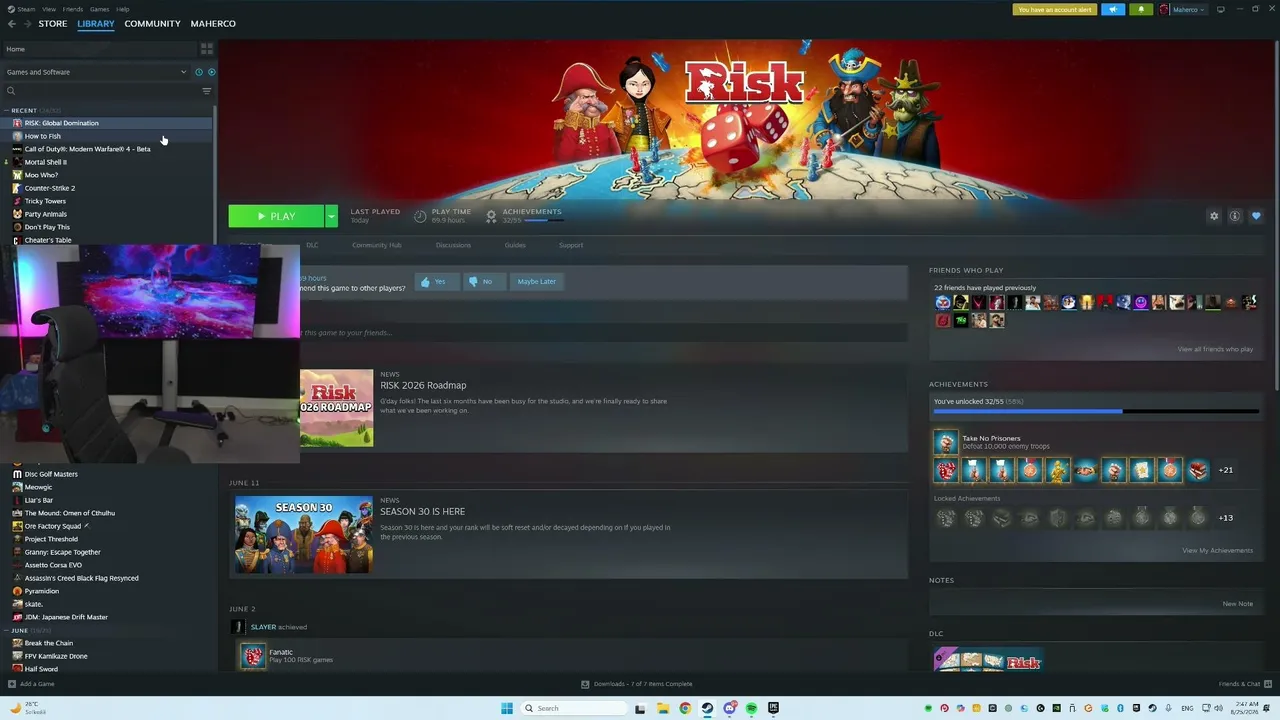Viewport: 1280px width, 720px height.
Task: Choose Maybe Later for recommendation
Action: pyautogui.click(x=536, y=281)
